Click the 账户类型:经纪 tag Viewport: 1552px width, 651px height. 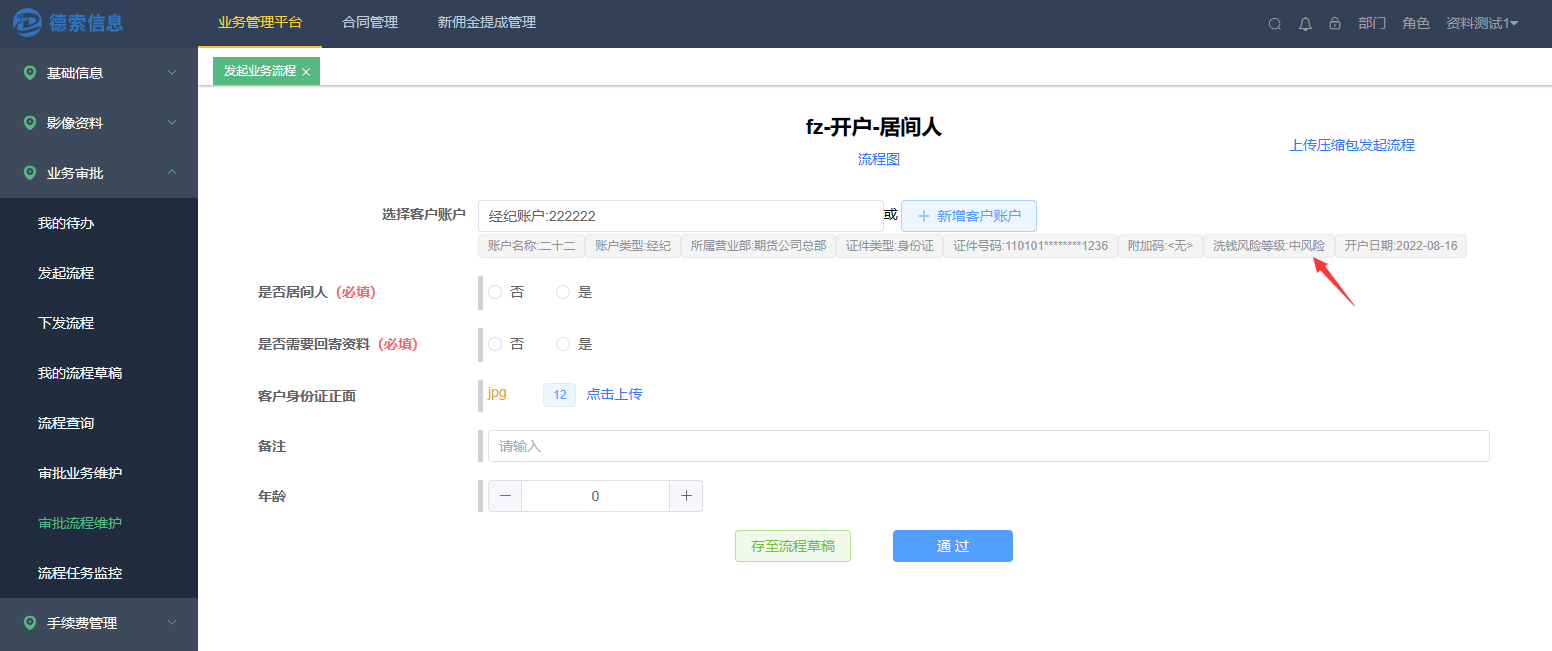click(x=633, y=246)
